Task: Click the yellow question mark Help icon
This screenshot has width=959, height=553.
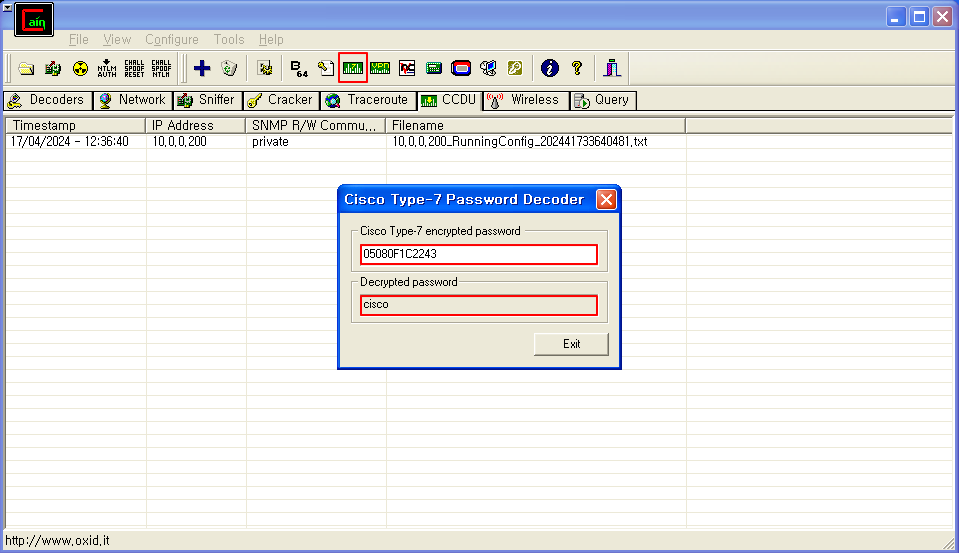Action: [577, 68]
